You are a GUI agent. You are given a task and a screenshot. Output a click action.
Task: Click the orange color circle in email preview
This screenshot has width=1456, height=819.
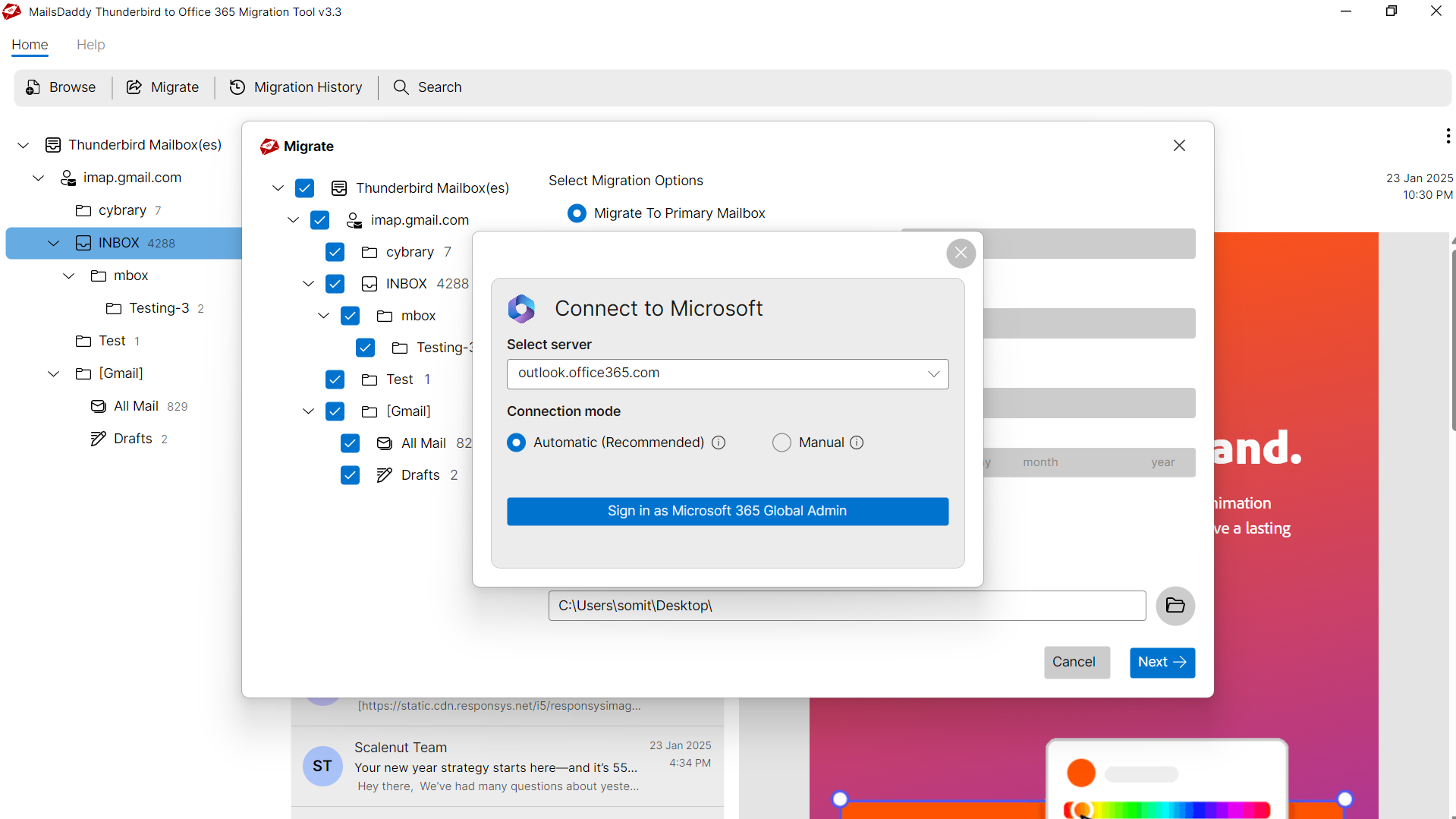click(x=1081, y=773)
